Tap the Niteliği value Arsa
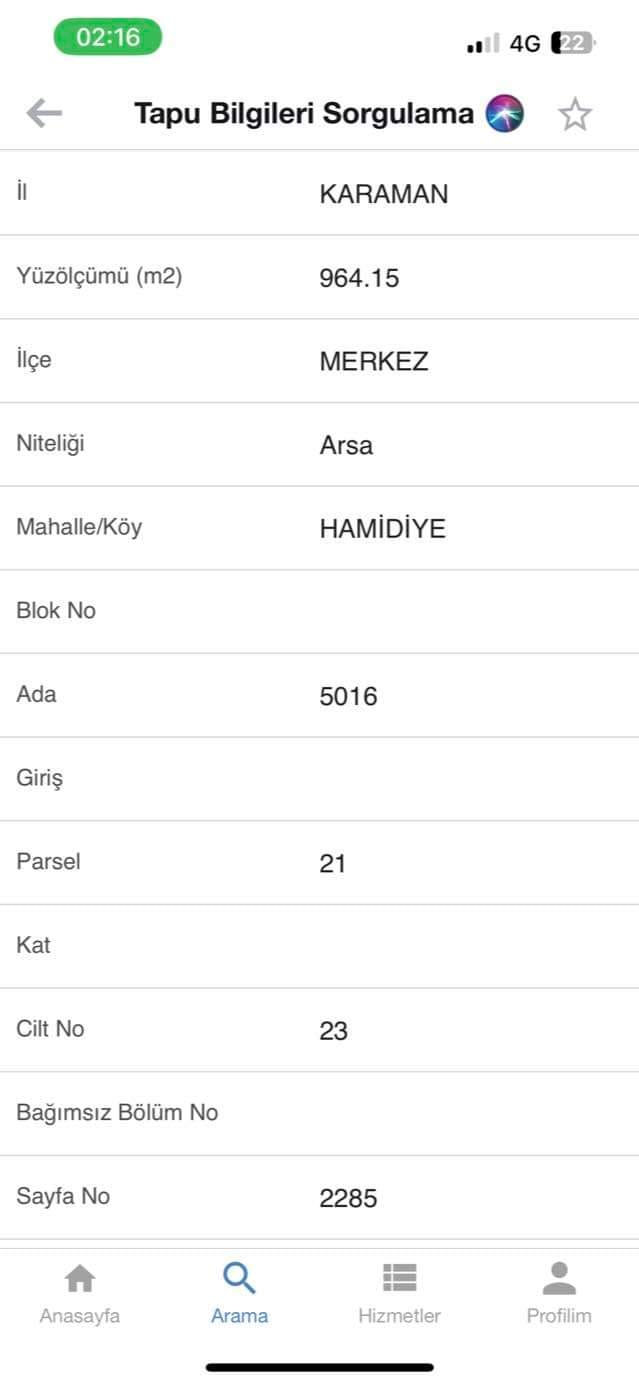The width and height of the screenshot is (639, 1385). pyautogui.click(x=346, y=445)
